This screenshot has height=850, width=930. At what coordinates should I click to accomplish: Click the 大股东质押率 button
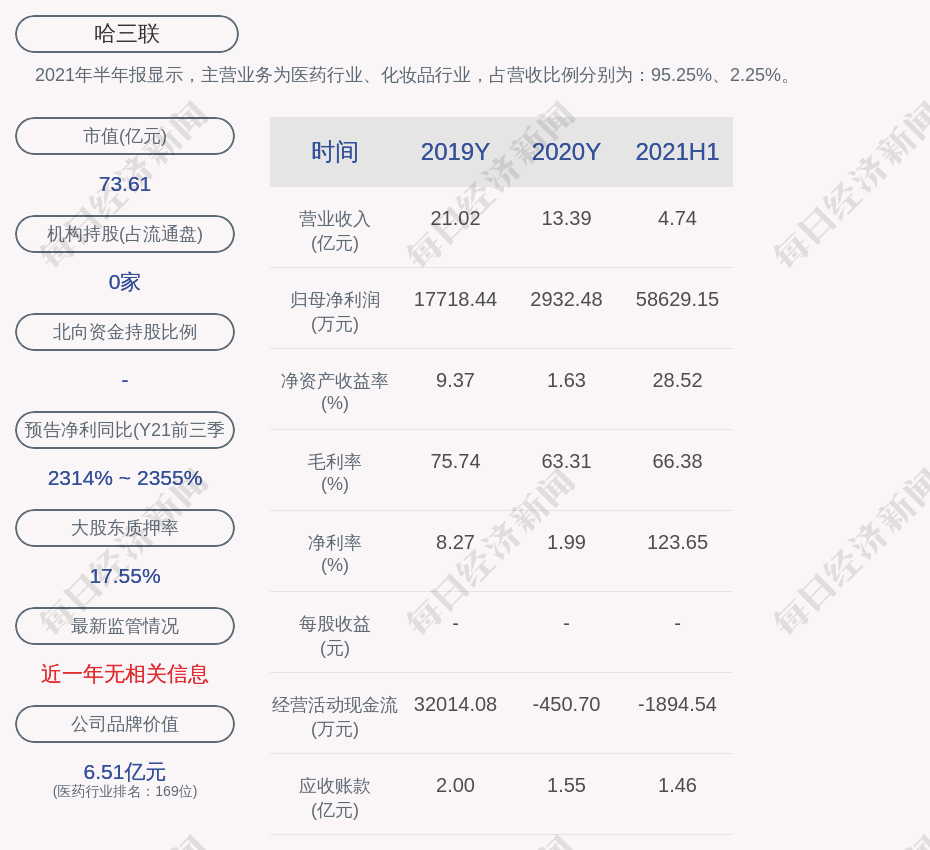click(125, 528)
